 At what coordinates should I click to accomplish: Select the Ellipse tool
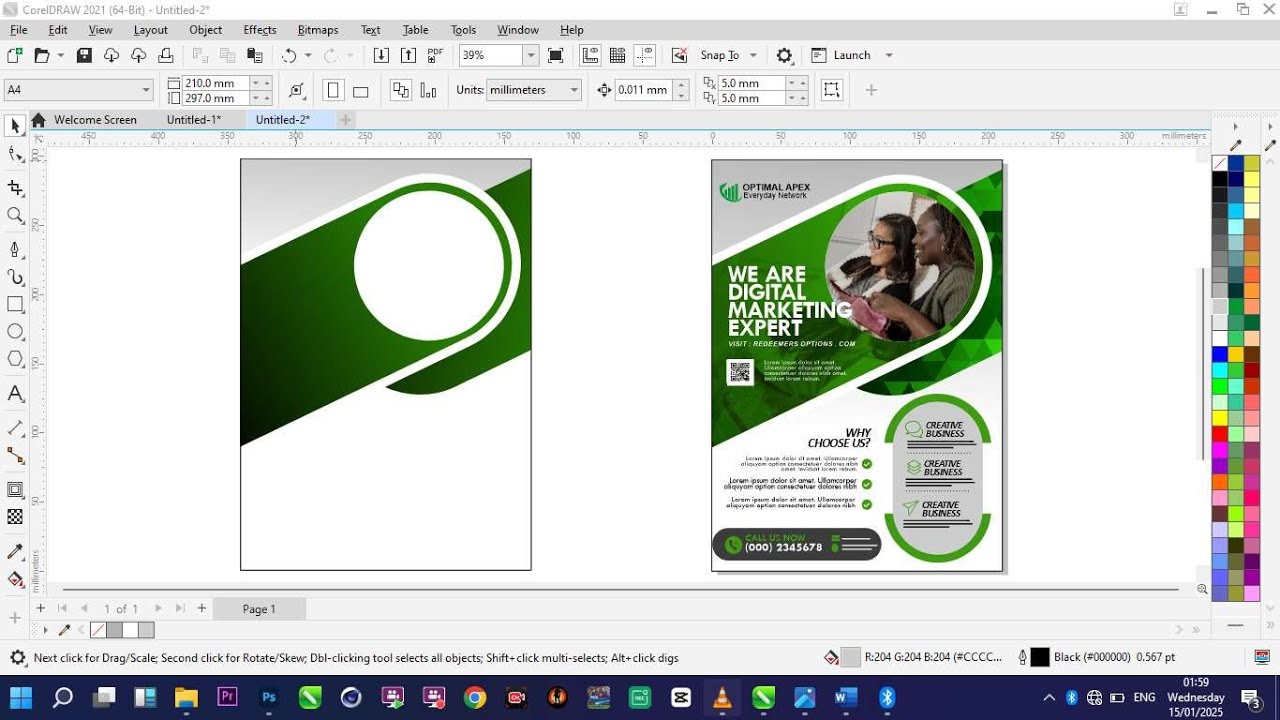pyautogui.click(x=15, y=332)
